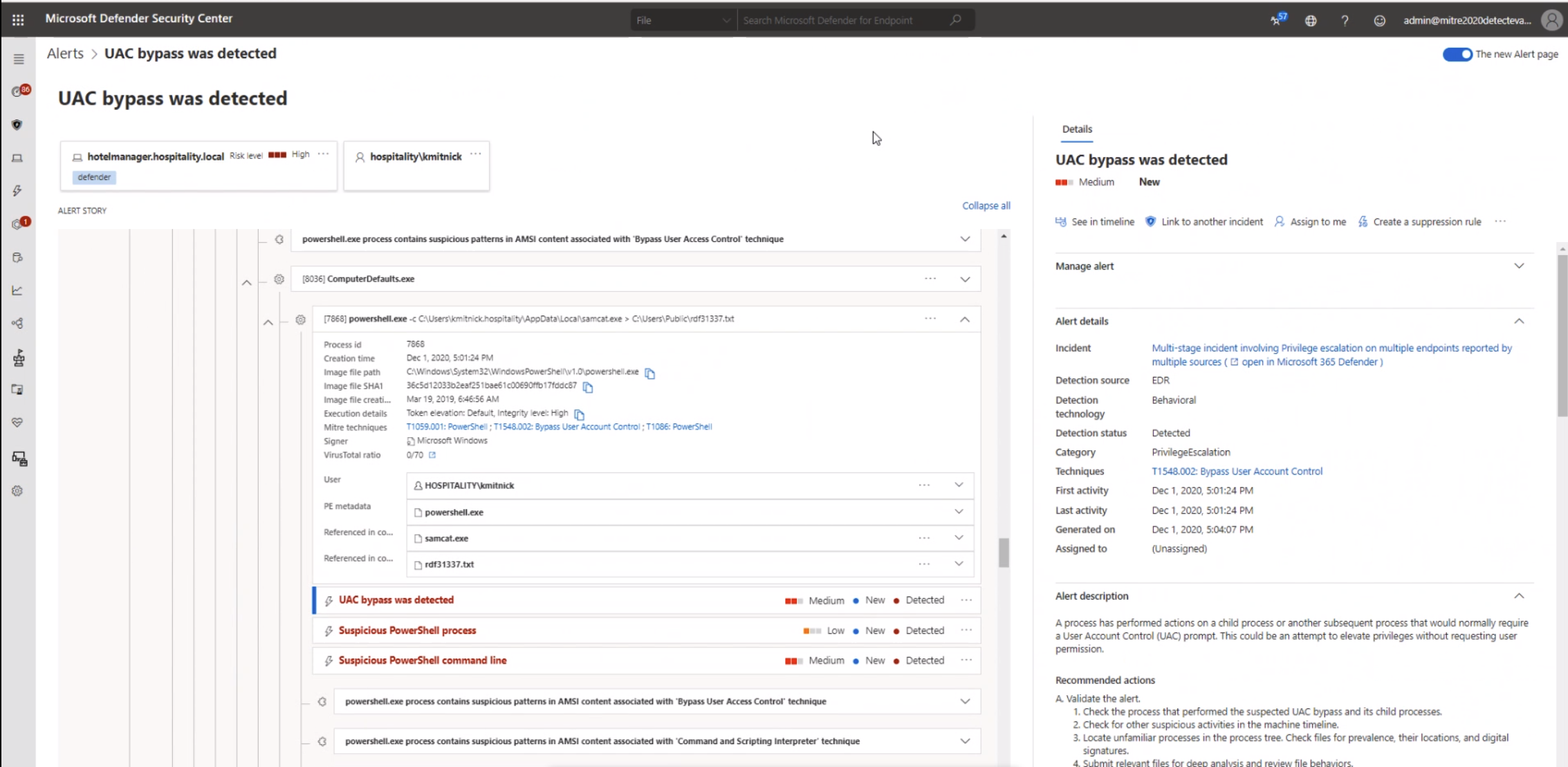Open the hotelmanager.hospitality.local device

(156, 157)
